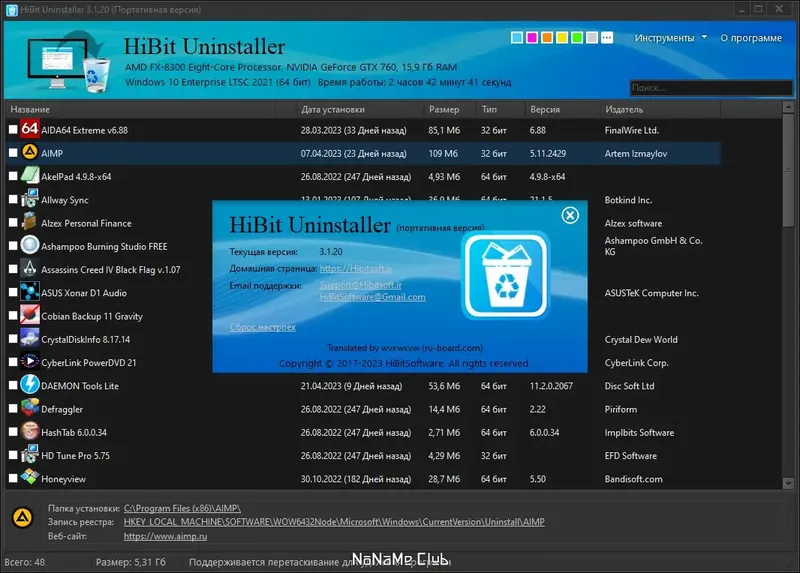Image resolution: width=800 pixels, height=573 pixels.
Task: Click the HiBit Uninstaller header logo
Action: [68, 61]
